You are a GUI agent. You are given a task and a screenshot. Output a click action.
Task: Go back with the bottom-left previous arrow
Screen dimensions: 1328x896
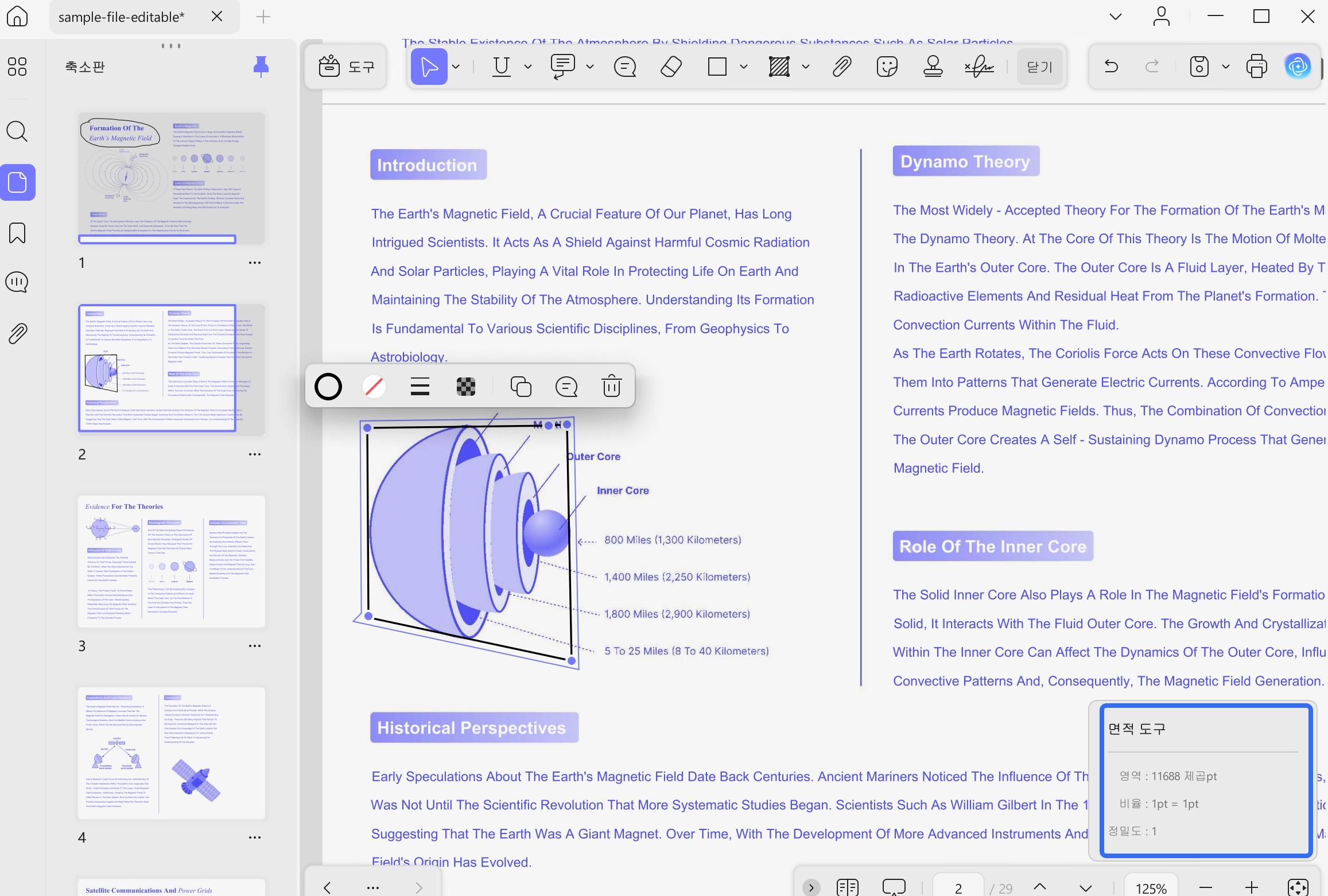pyautogui.click(x=327, y=887)
